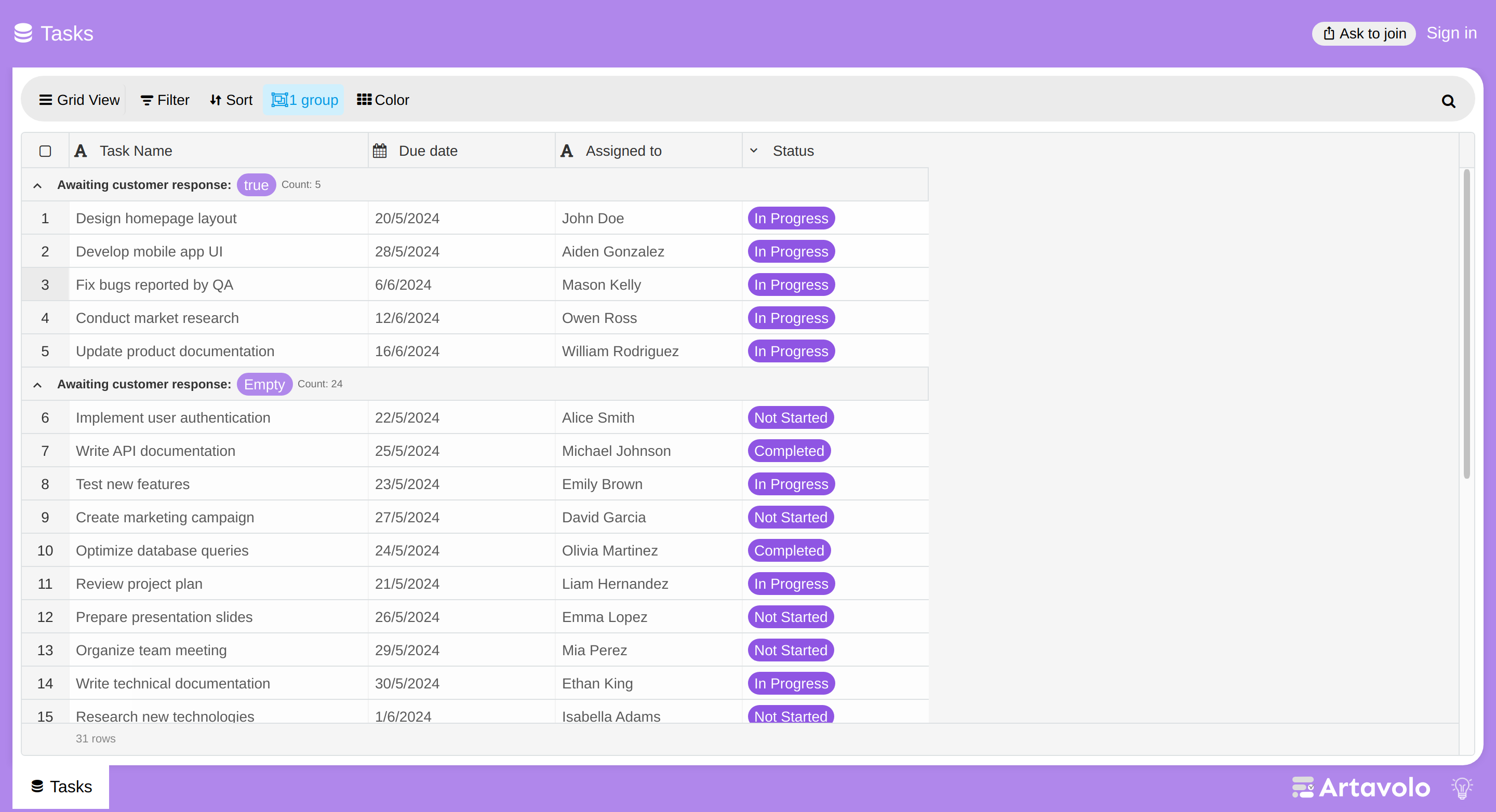Click In Progress status for Ethan King
Image resolution: width=1496 pixels, height=812 pixels.
point(791,684)
